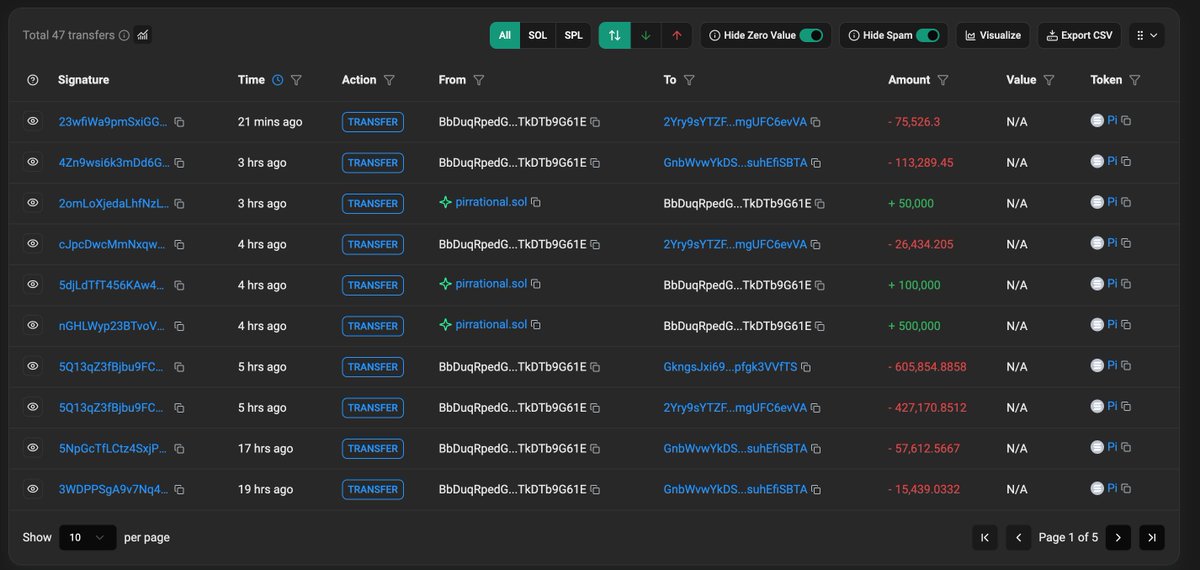Open the Value column filter
The image size is (1200, 570).
(x=1049, y=80)
